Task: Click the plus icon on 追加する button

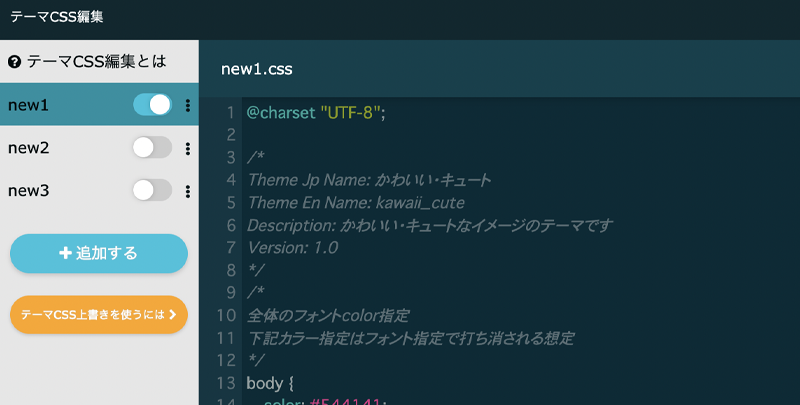Action: coord(66,253)
